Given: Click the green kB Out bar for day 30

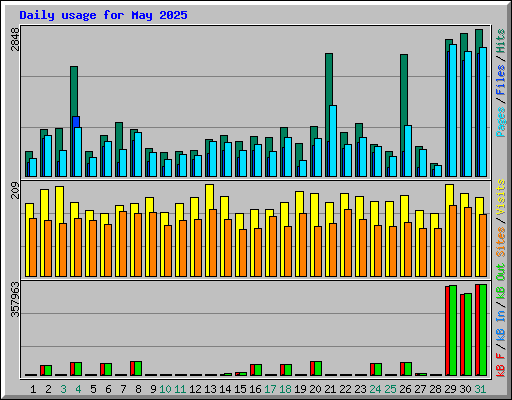Looking at the screenshot, I should 468,334.
